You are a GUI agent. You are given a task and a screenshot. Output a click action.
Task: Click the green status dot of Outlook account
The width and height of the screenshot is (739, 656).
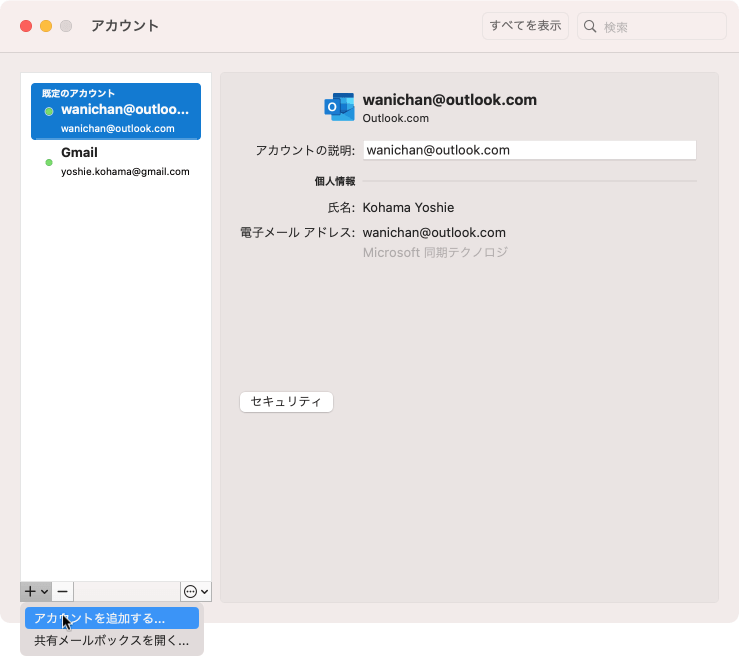tap(49, 112)
